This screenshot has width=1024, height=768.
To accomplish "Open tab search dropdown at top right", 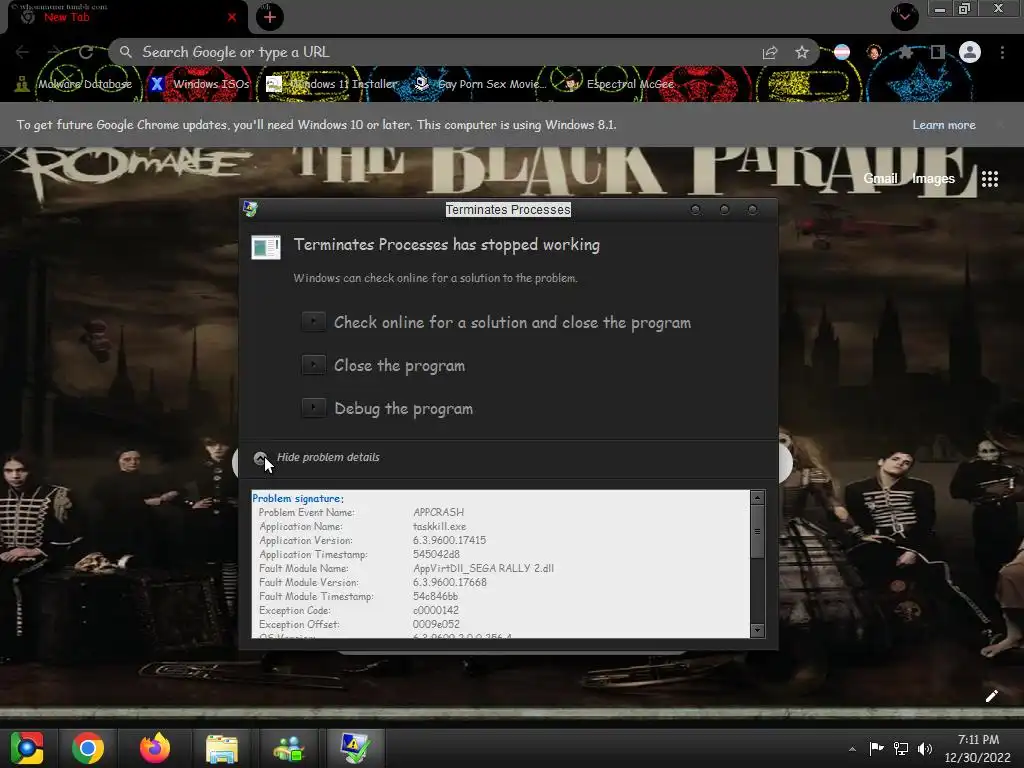I will click(x=905, y=16).
